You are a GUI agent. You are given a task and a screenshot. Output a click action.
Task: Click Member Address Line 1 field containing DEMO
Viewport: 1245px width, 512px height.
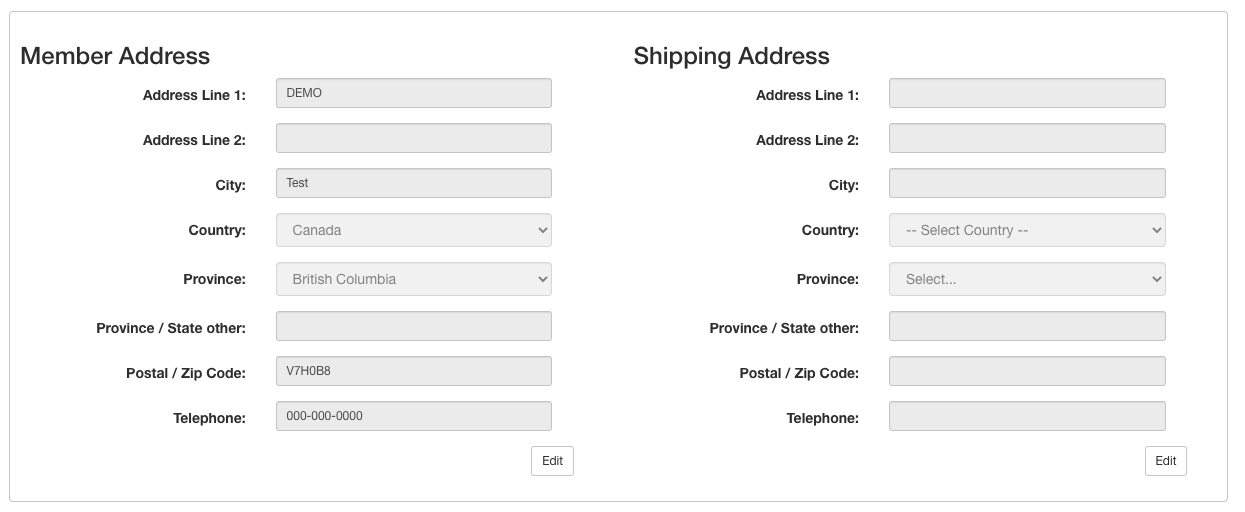tap(413, 93)
